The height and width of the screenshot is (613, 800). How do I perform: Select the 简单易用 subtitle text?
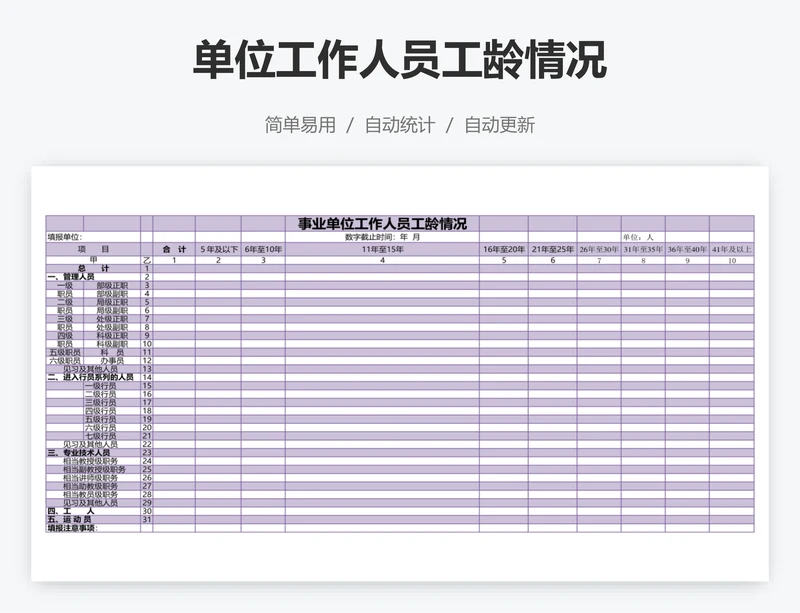300,125
